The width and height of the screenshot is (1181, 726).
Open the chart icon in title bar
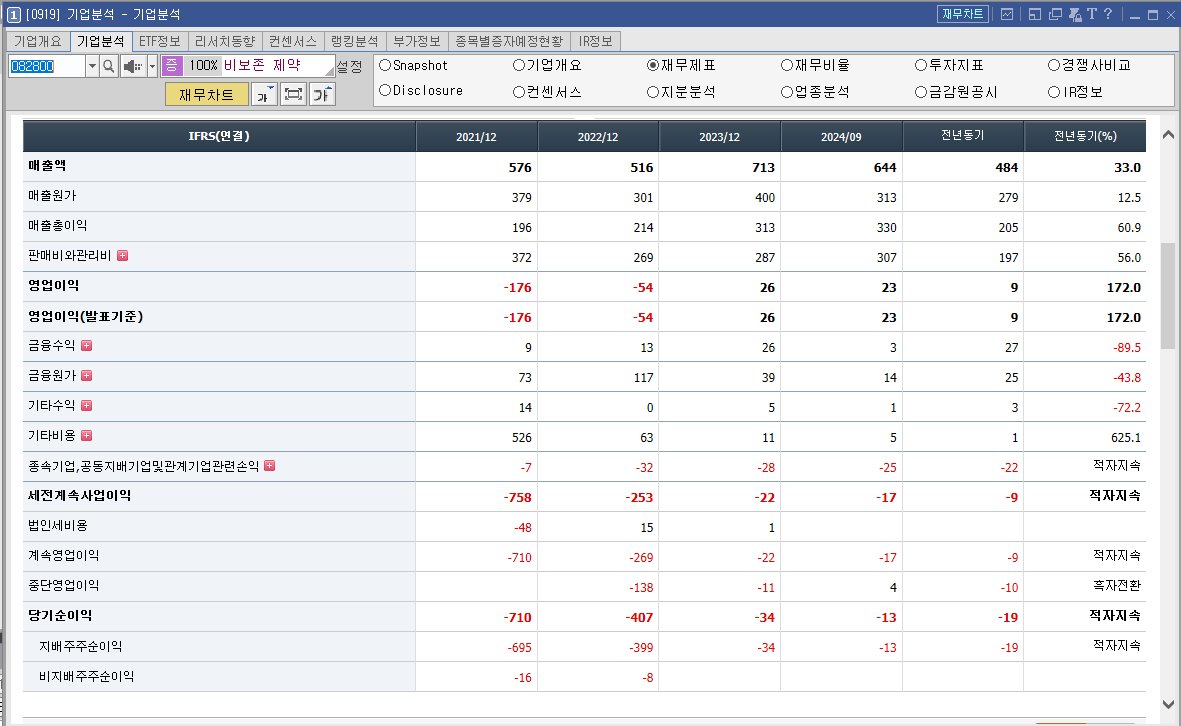pos(1007,14)
